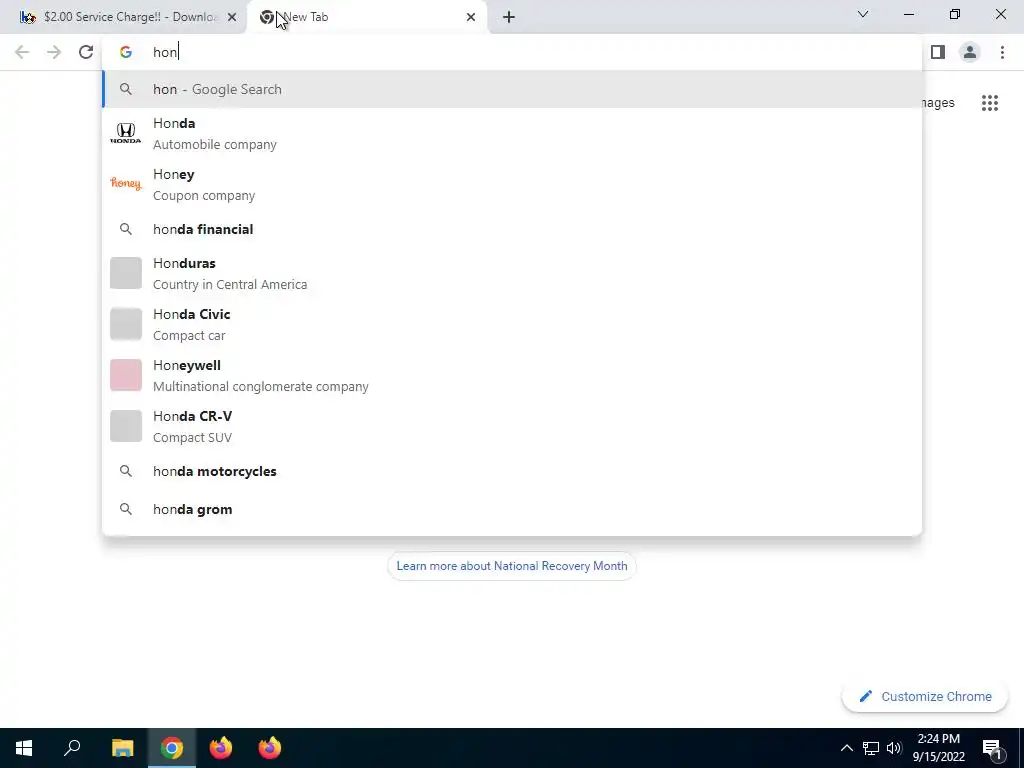The height and width of the screenshot is (768, 1024).
Task: Go back using the back arrow
Action: coord(22,52)
